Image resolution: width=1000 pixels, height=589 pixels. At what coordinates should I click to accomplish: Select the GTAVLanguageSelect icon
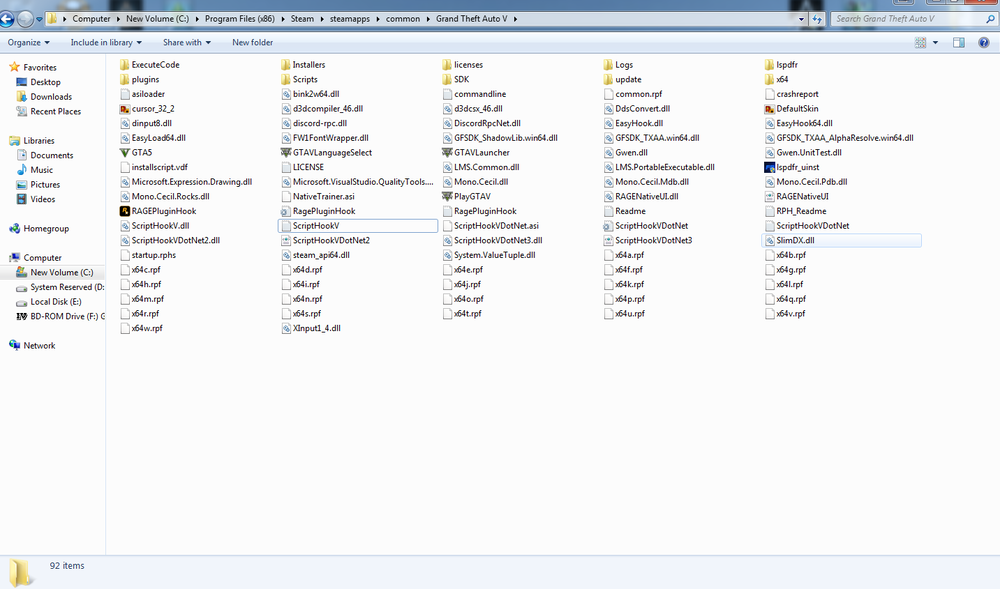[x=286, y=153]
